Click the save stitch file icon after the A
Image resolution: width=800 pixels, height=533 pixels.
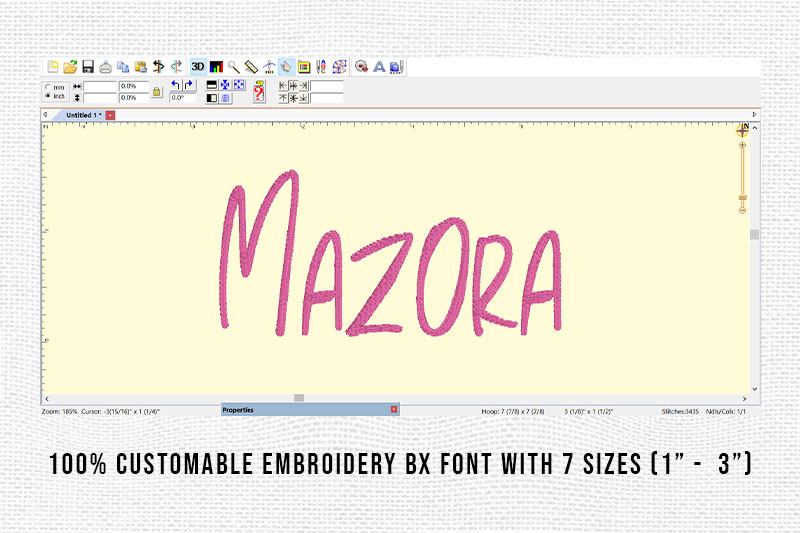(x=397, y=67)
